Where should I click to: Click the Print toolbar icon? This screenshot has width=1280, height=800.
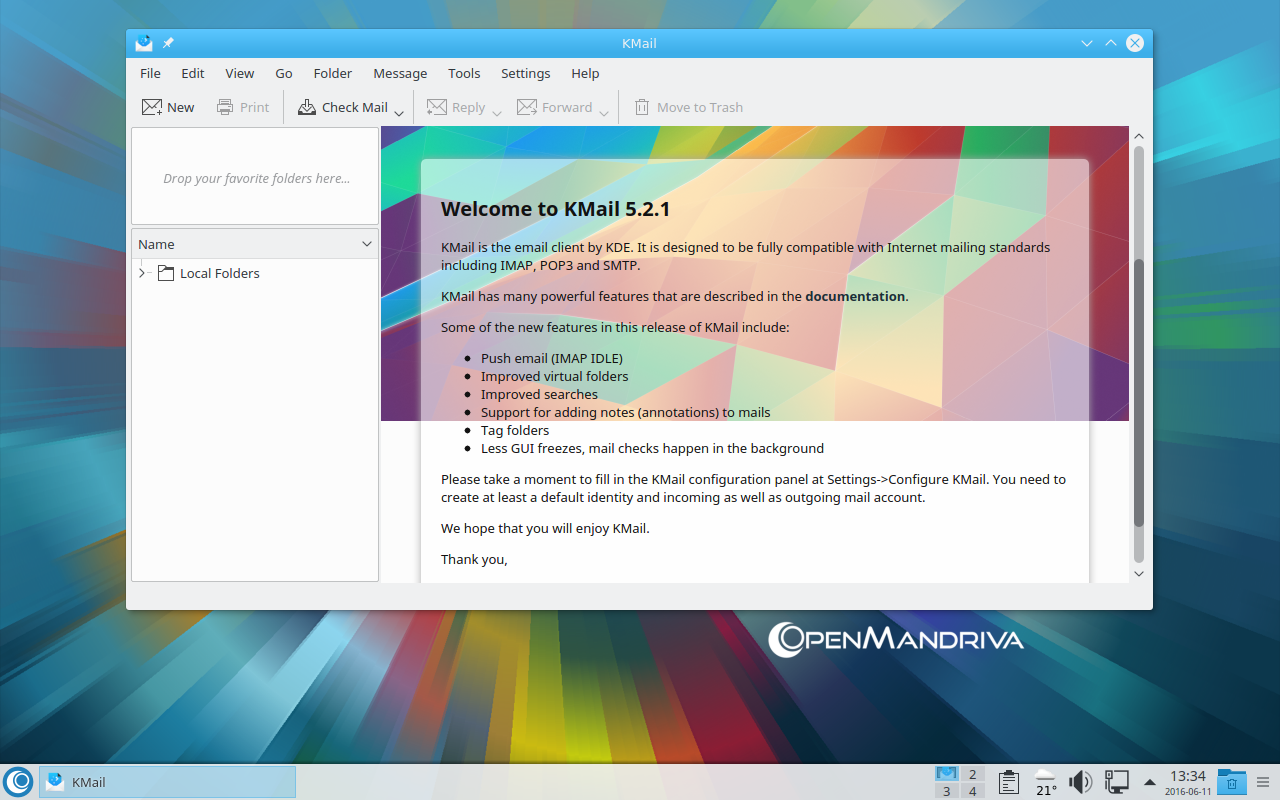tap(225, 107)
